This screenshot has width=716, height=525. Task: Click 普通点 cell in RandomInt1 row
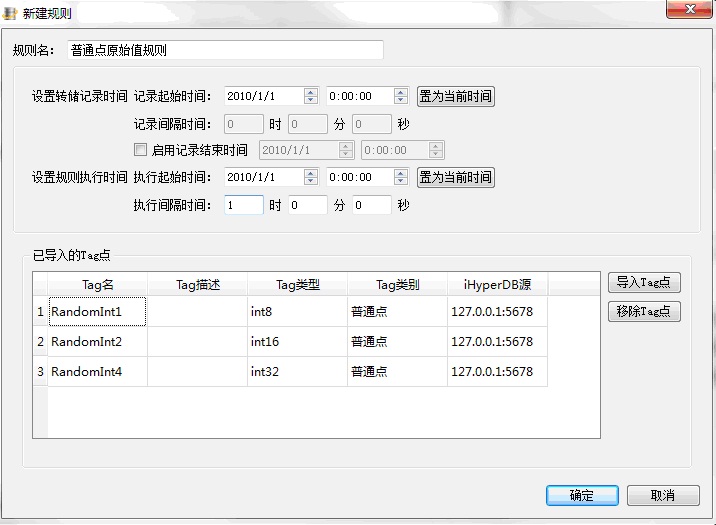397,311
